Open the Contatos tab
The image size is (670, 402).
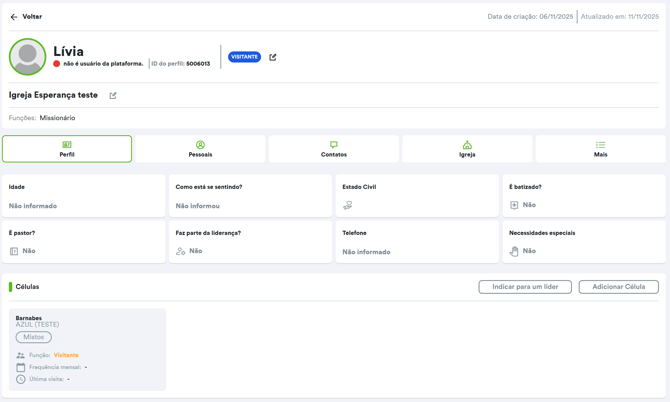pyautogui.click(x=334, y=149)
